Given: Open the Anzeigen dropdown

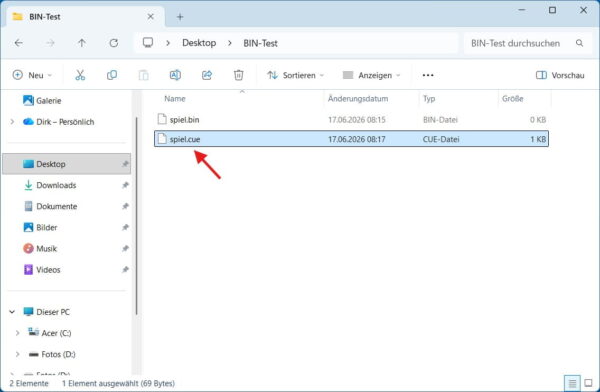Looking at the screenshot, I should click(372, 75).
